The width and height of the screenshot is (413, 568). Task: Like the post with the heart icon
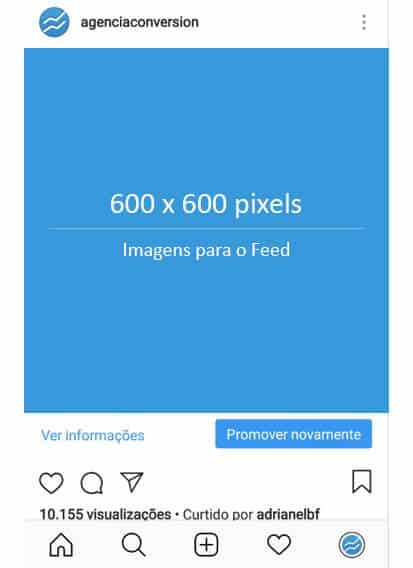coord(51,483)
